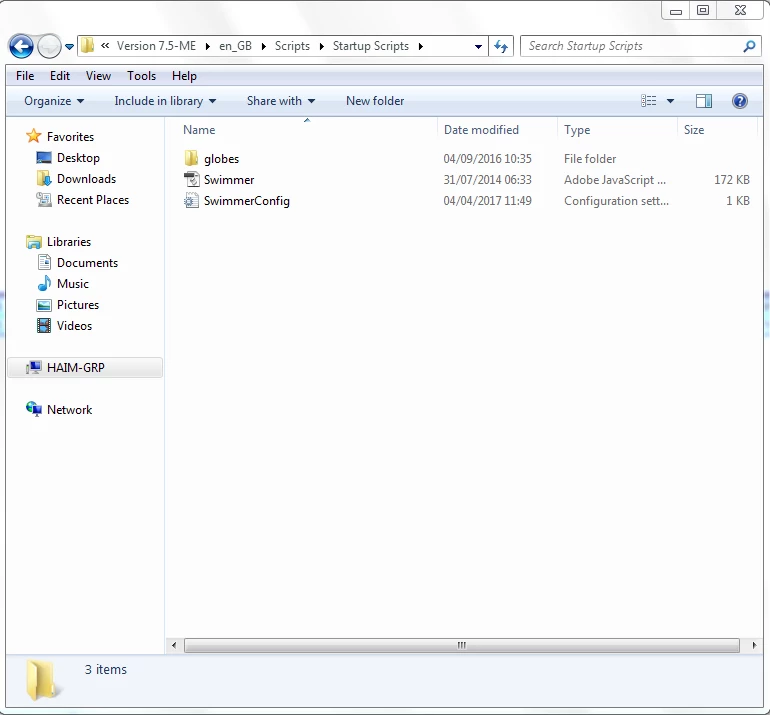
Task: Select Favorites star icon
Action: 33,136
